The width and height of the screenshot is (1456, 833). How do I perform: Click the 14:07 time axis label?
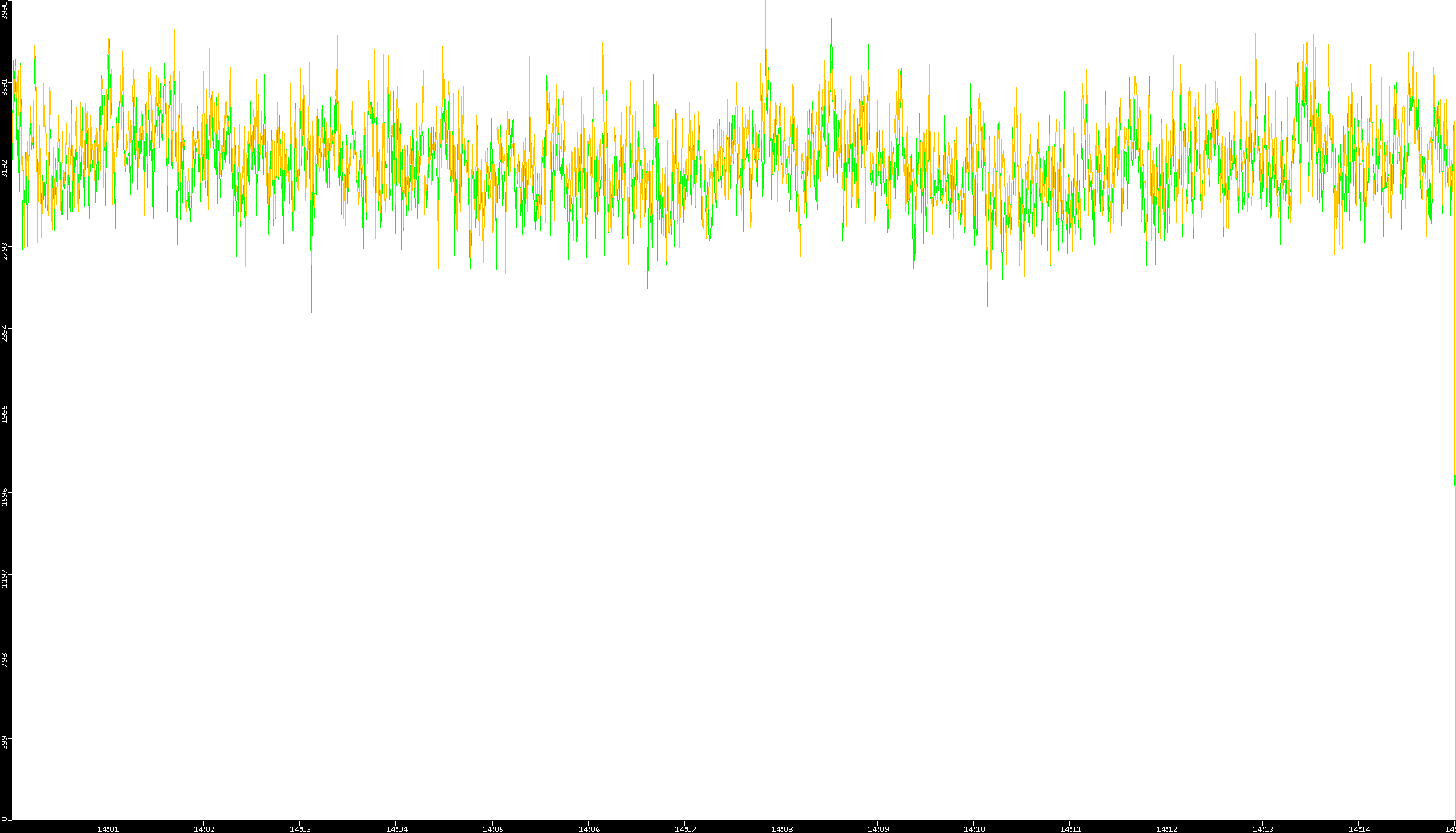coord(685,828)
